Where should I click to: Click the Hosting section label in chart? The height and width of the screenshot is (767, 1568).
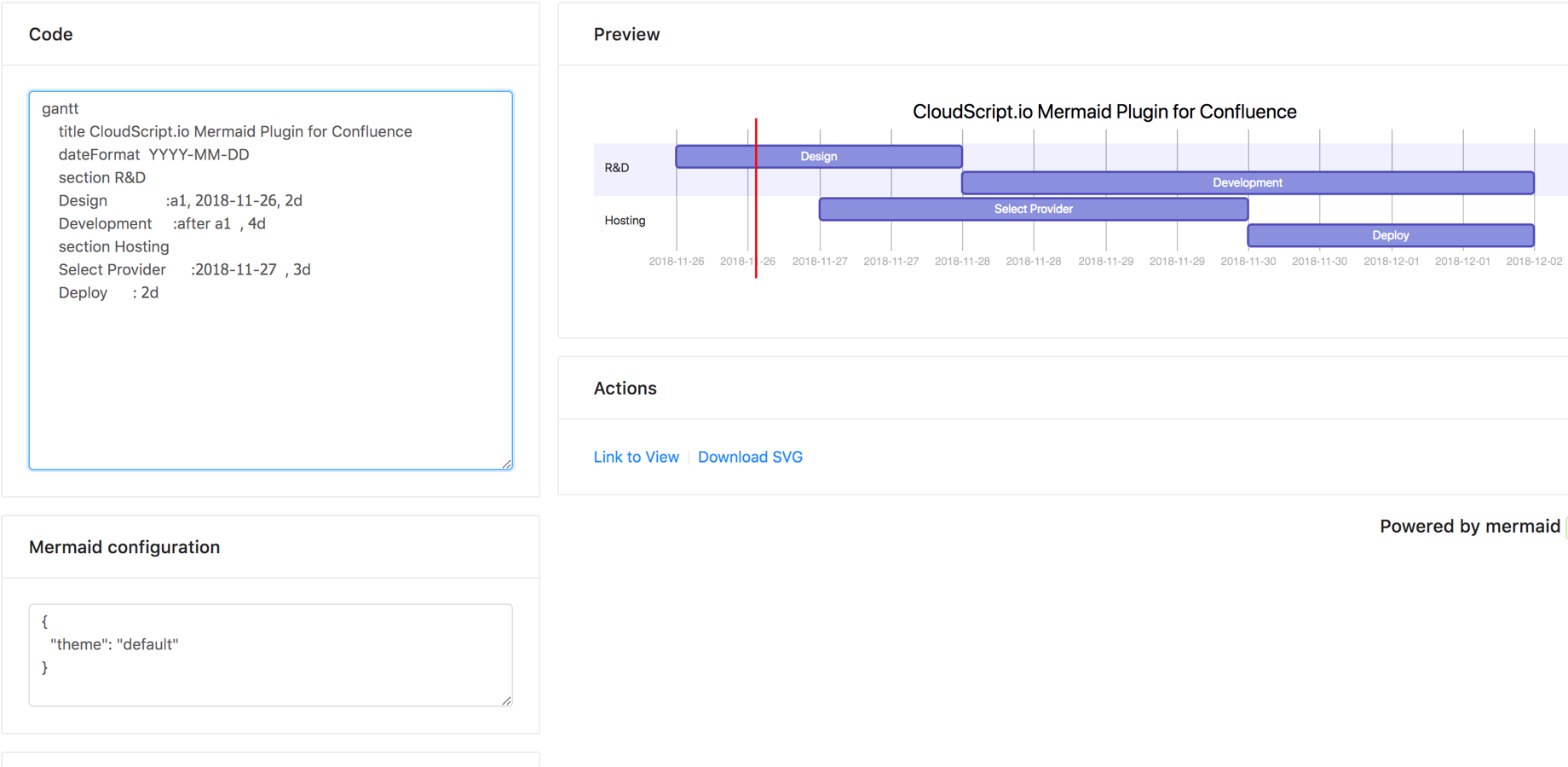(625, 221)
